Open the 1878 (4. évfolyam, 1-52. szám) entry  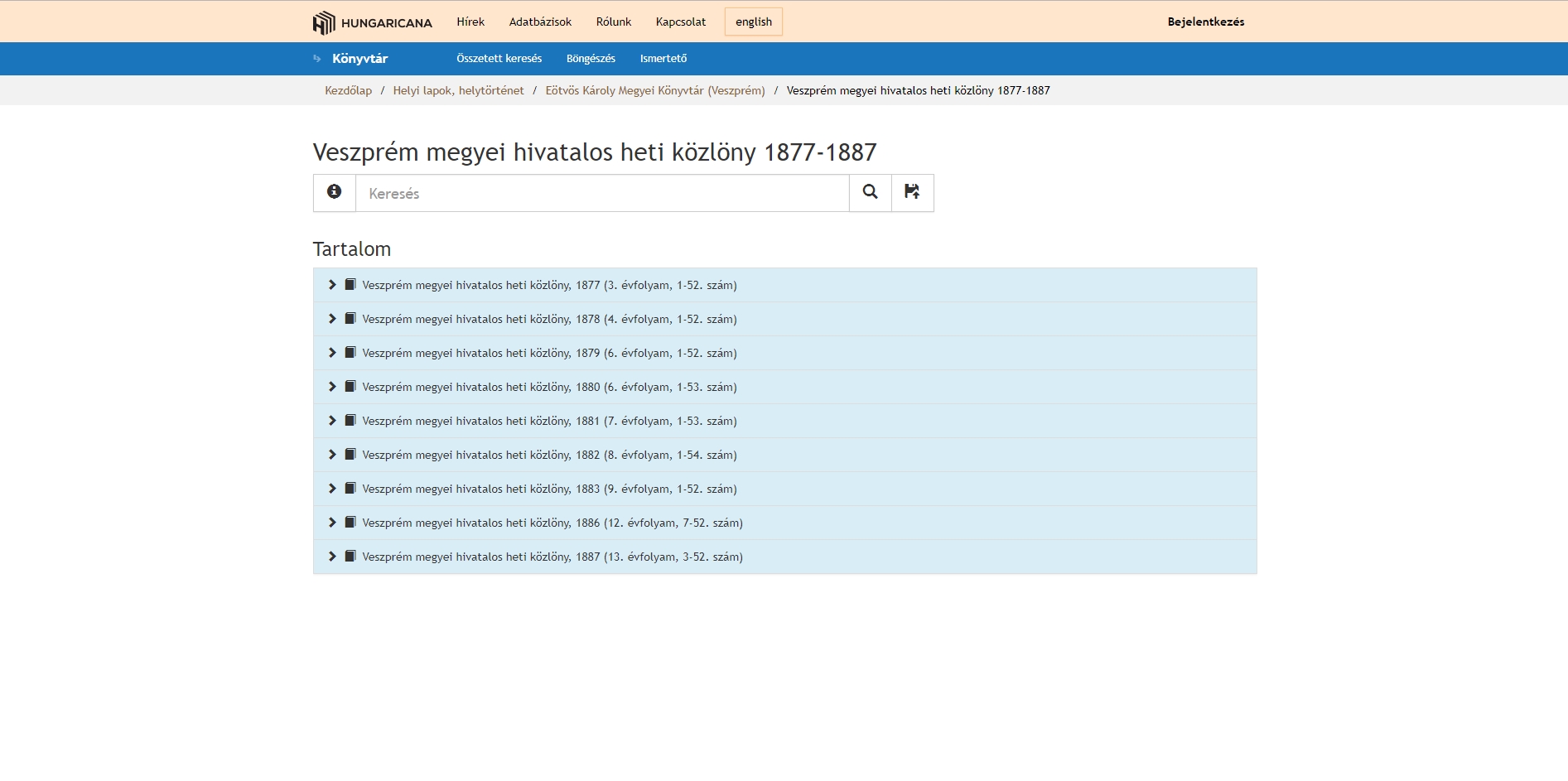[549, 319]
